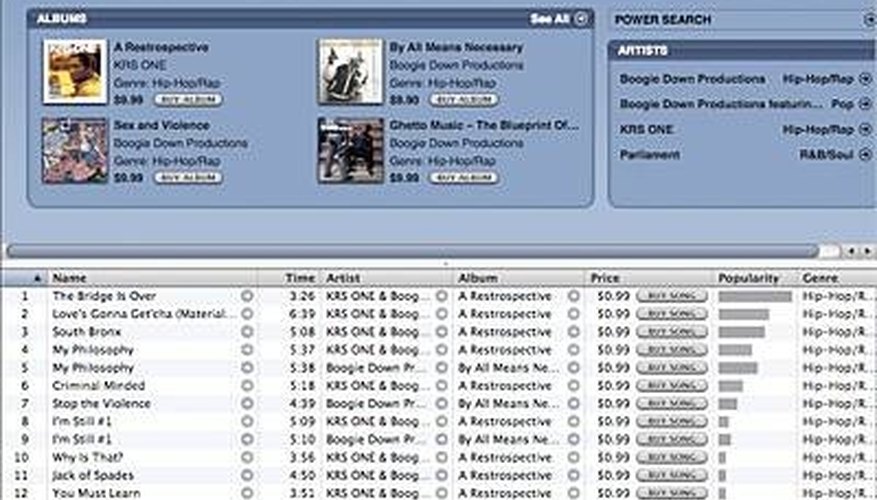Screen dimensions: 877x500
Task: Sort the song list by the Time column
Action: [289, 278]
